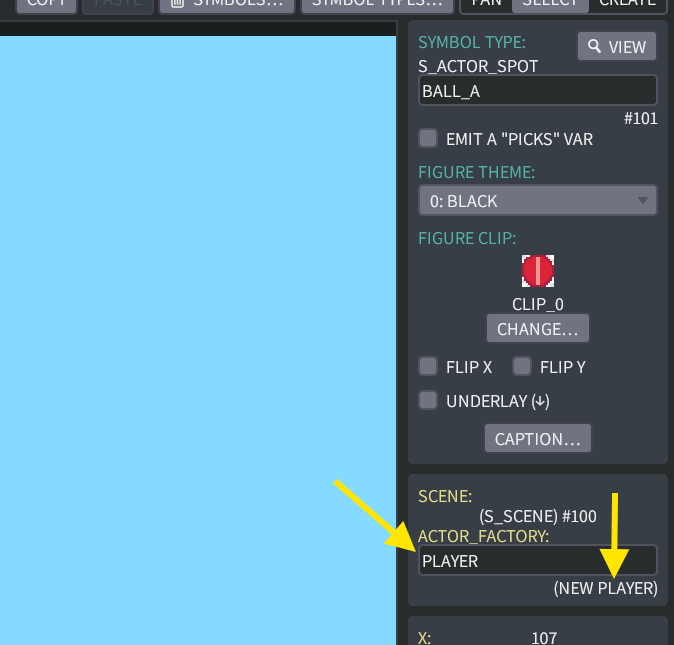The image size is (674, 645).
Task: Toggle the FLIP X checkbox
Action: click(428, 366)
